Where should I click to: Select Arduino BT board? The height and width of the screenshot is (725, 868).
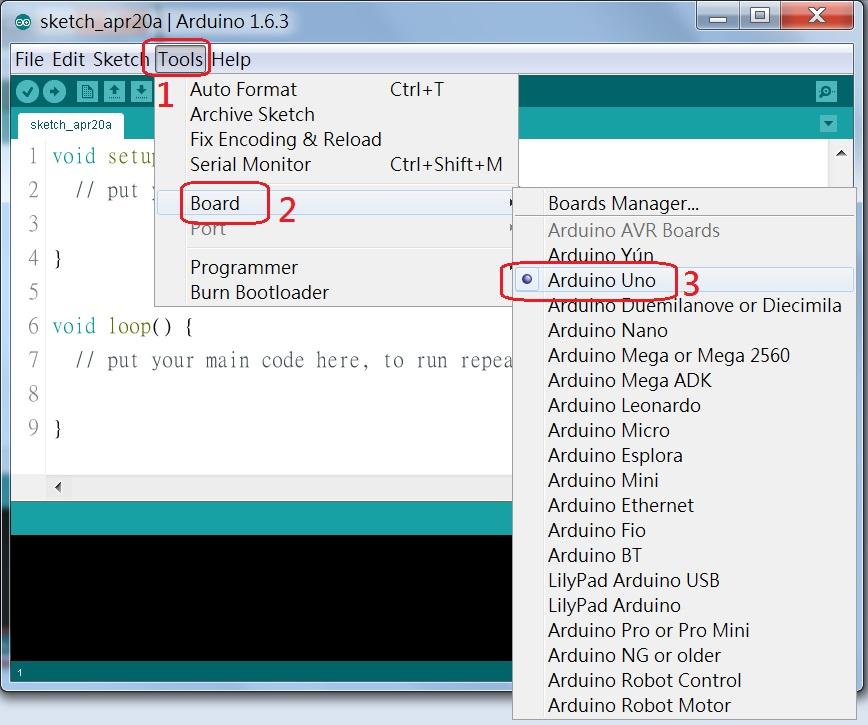tap(685, 555)
